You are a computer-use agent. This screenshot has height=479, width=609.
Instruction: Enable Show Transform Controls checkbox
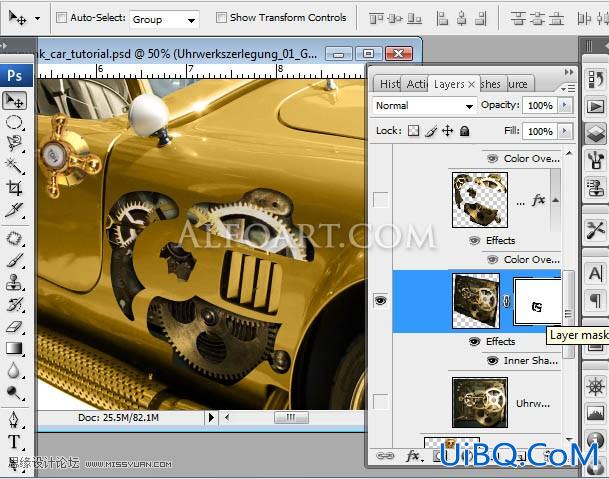click(221, 17)
